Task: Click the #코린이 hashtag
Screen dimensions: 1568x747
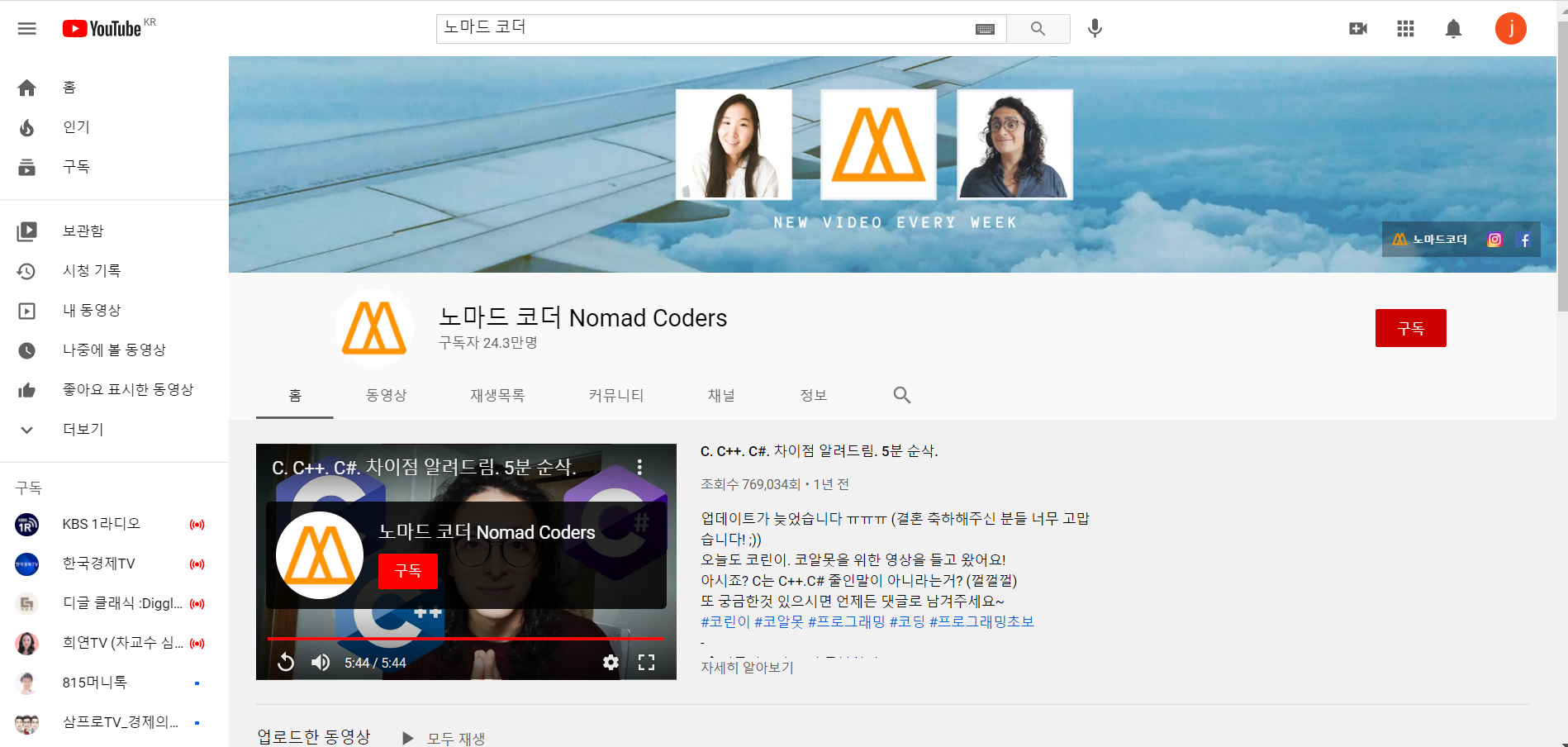Action: tap(725, 621)
